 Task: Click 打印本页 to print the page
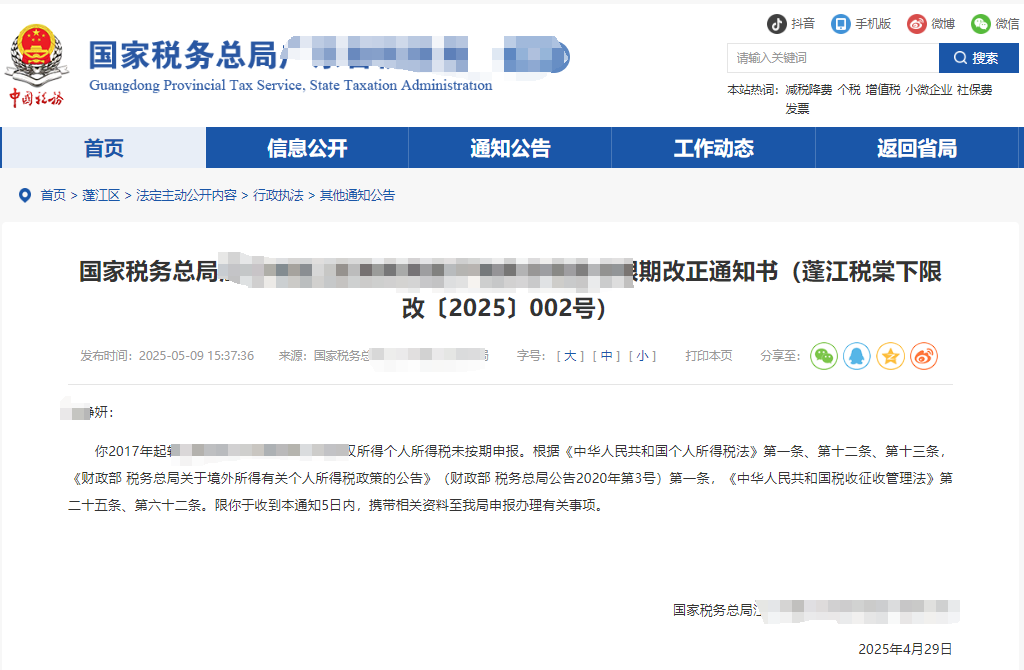click(x=709, y=356)
